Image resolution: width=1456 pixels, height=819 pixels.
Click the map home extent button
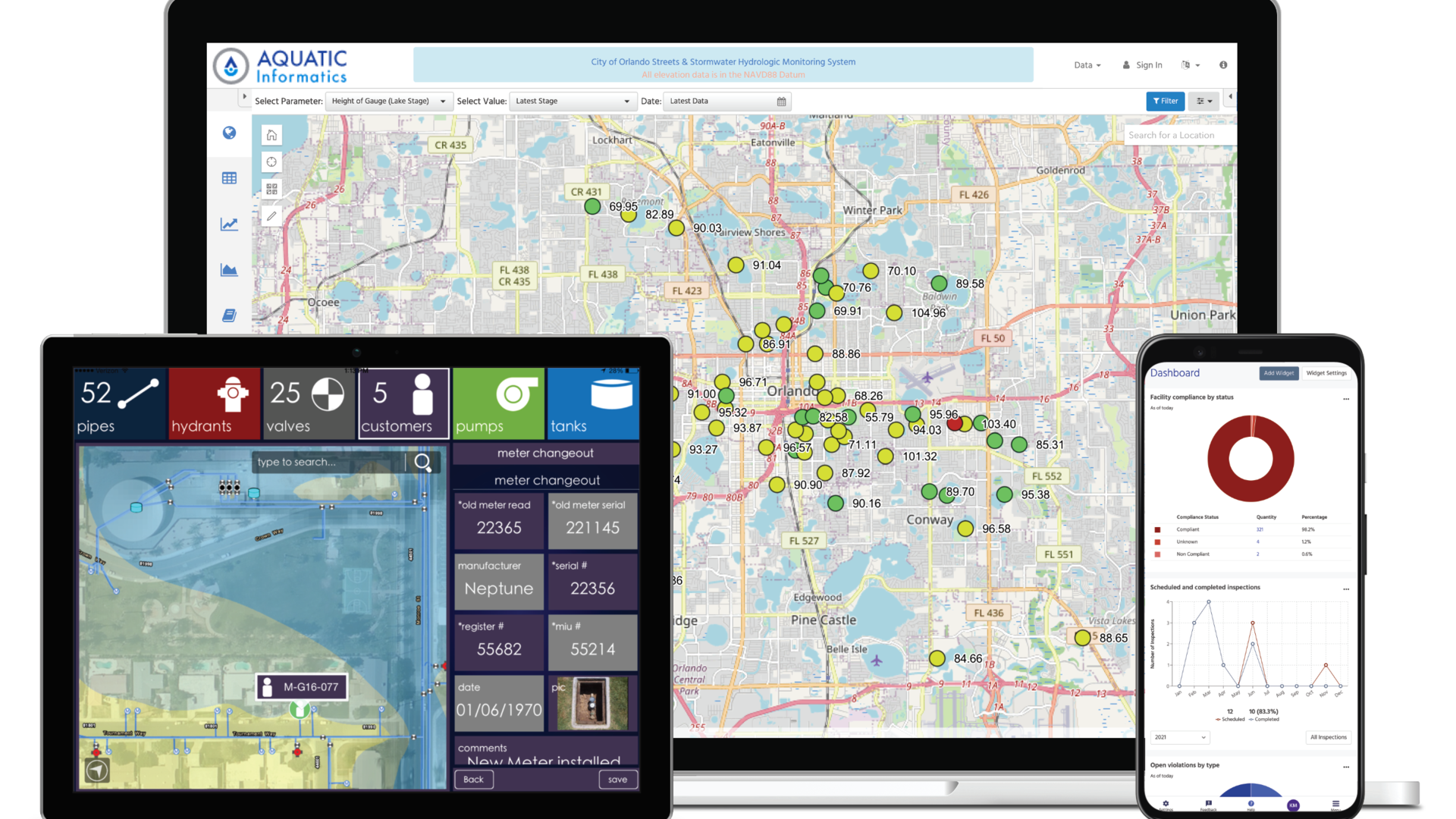point(271,135)
